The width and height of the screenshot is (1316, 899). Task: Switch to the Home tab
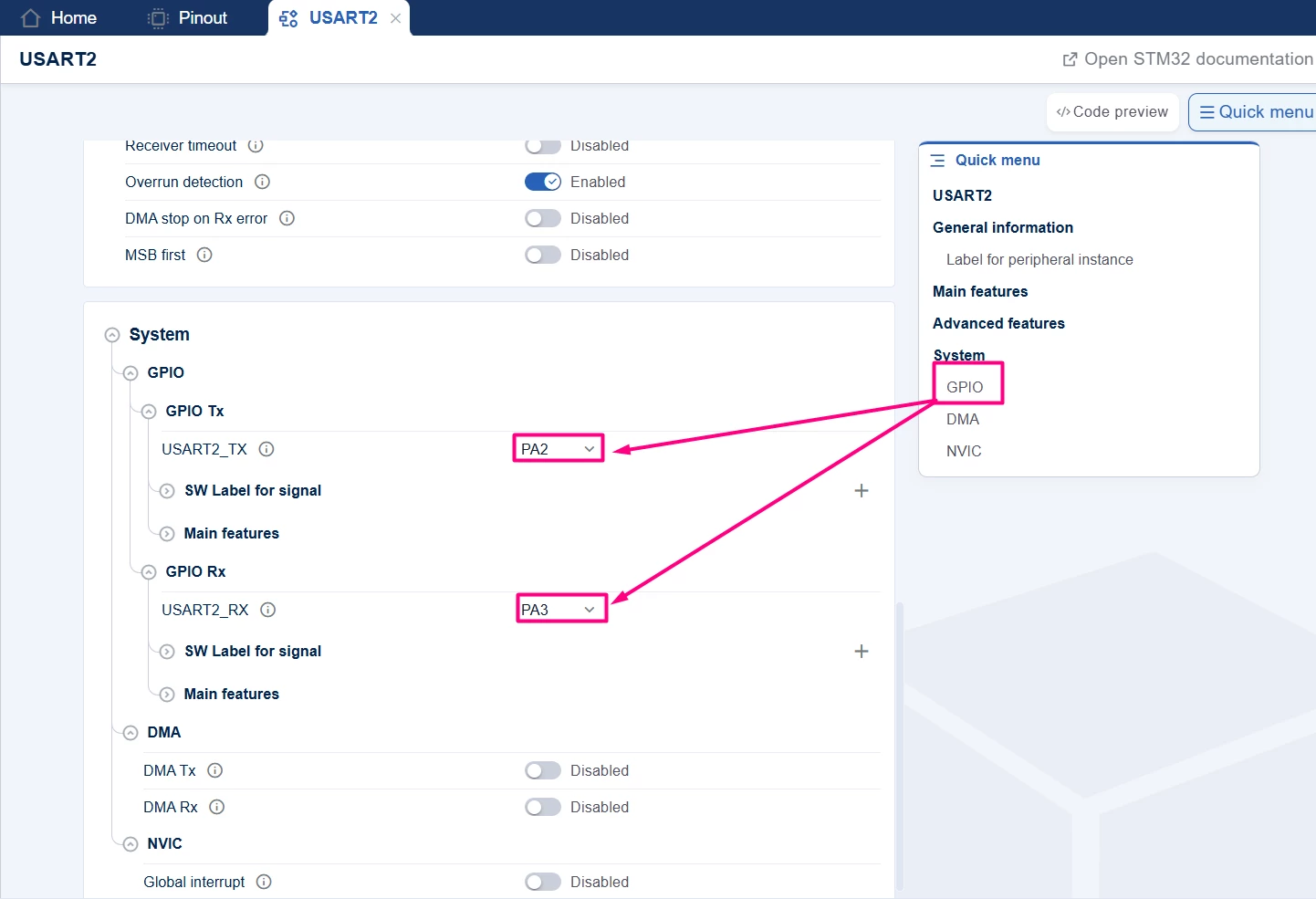click(x=58, y=18)
